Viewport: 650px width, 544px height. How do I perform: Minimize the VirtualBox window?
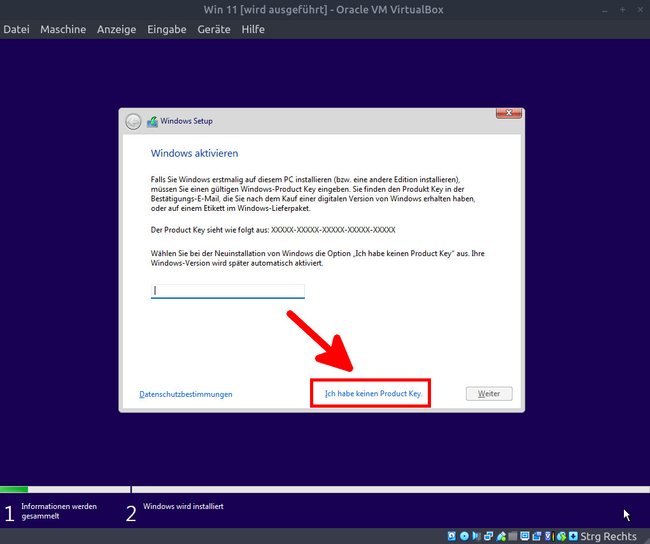click(605, 10)
